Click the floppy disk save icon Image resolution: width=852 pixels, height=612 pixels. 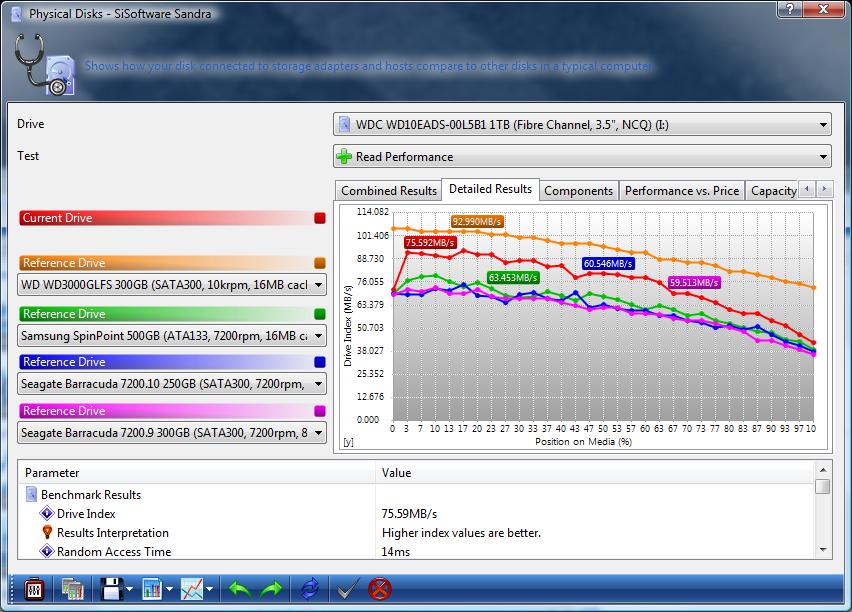(112, 589)
